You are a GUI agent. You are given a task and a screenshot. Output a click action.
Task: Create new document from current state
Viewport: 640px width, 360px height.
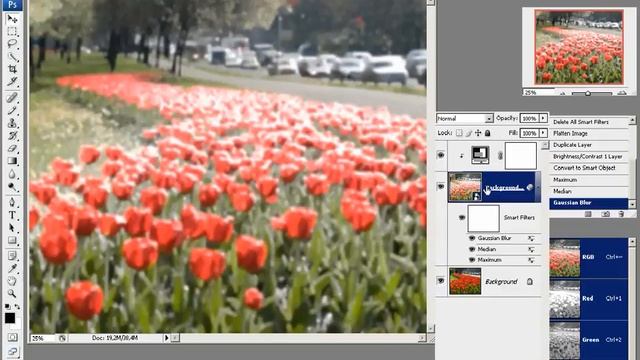(x=588, y=214)
